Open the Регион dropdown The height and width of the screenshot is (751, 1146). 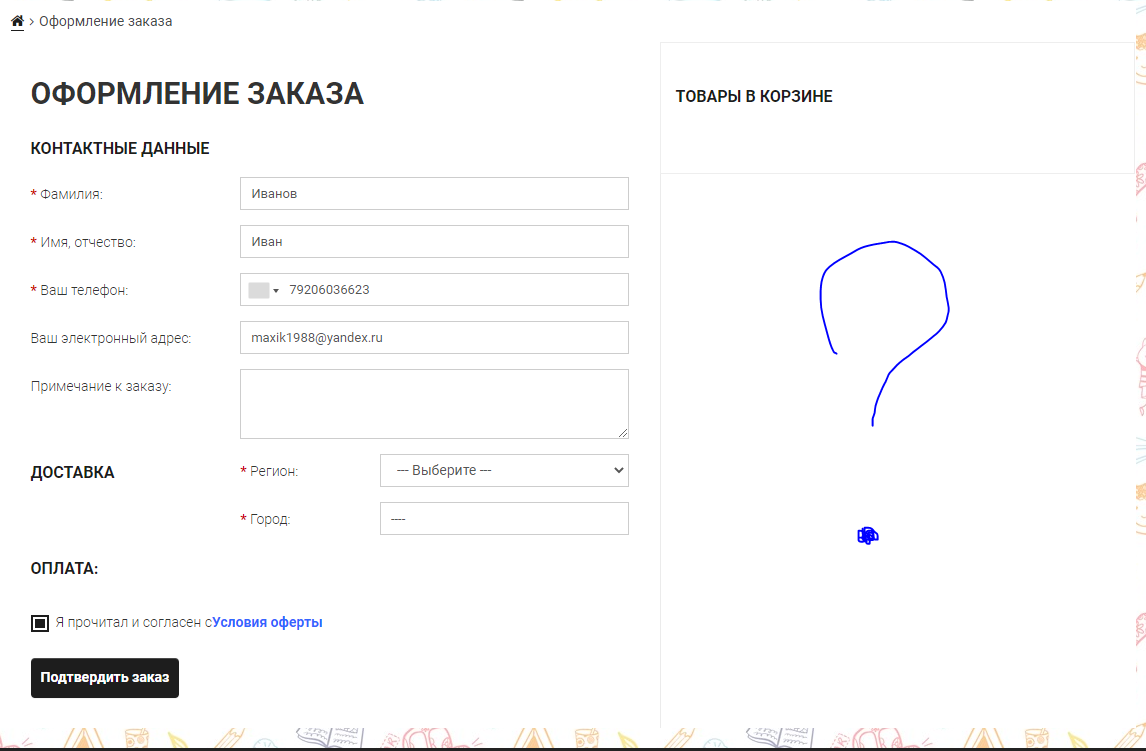point(504,470)
